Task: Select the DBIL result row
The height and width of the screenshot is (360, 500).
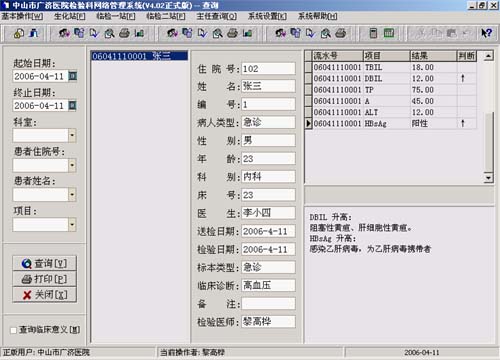Action: (391, 79)
